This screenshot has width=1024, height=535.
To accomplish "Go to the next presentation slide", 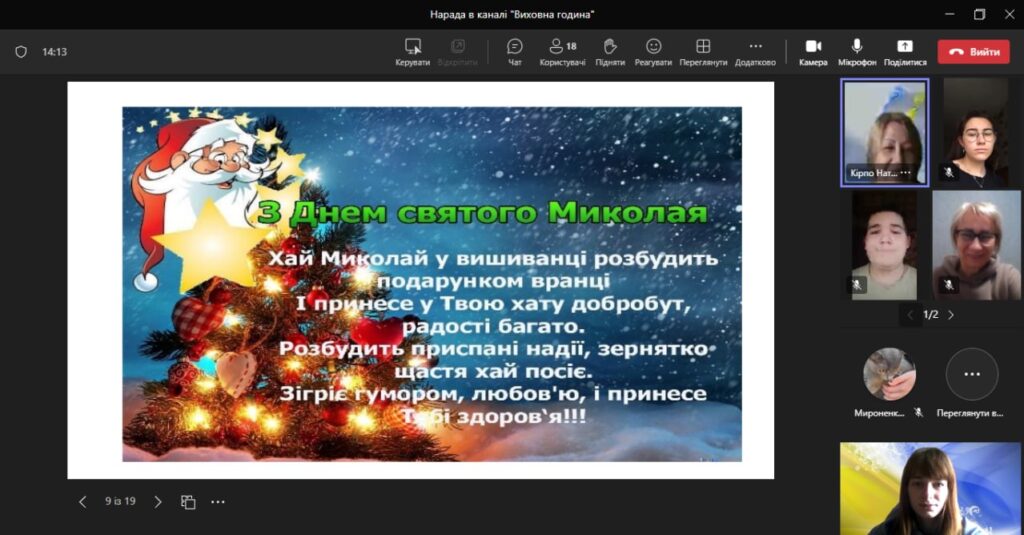I will point(158,502).
